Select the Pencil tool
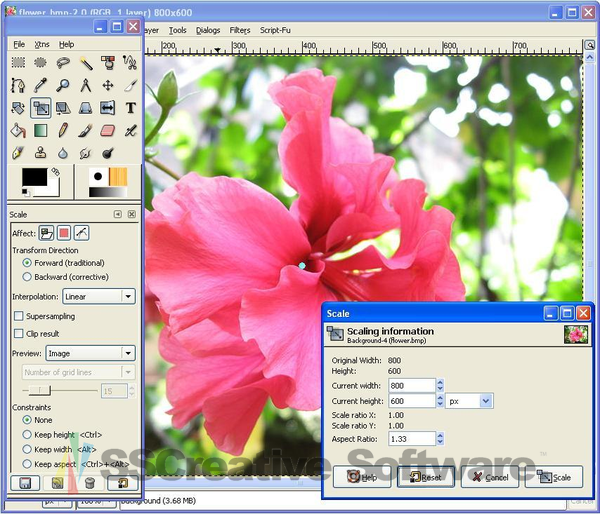Screen dimensions: 600x514 pyautogui.click(x=63, y=131)
